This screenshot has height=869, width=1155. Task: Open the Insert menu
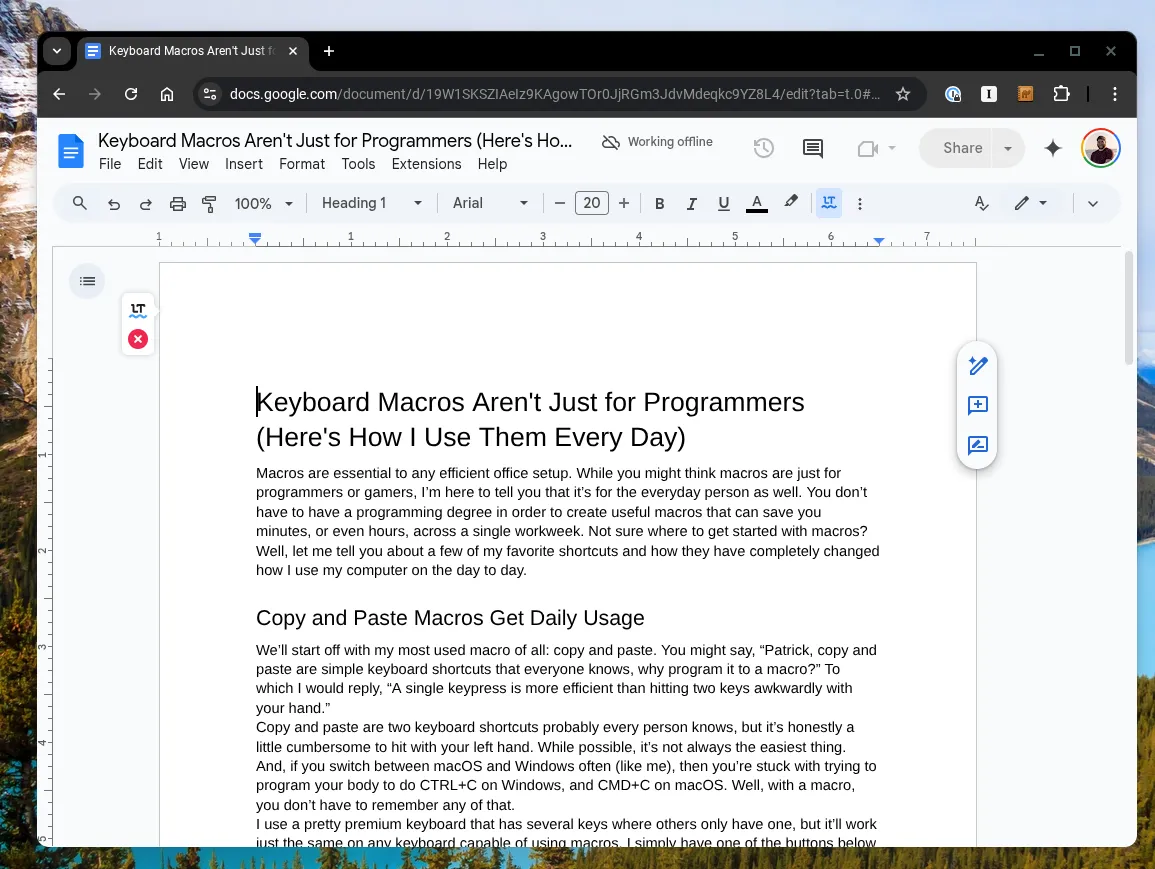244,164
